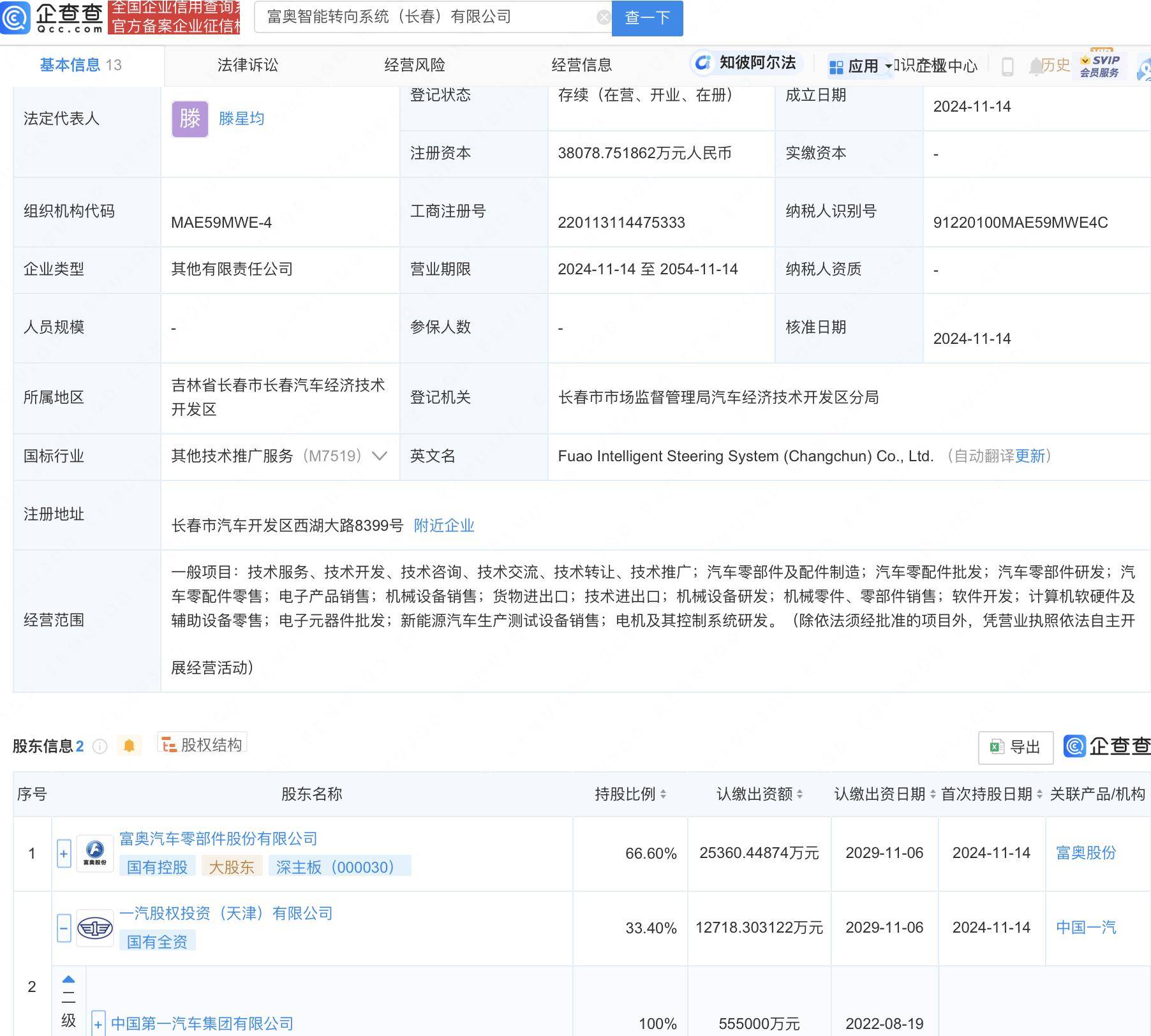Switch to the 法律诉讼 tab
The image size is (1151, 1036).
[248, 65]
